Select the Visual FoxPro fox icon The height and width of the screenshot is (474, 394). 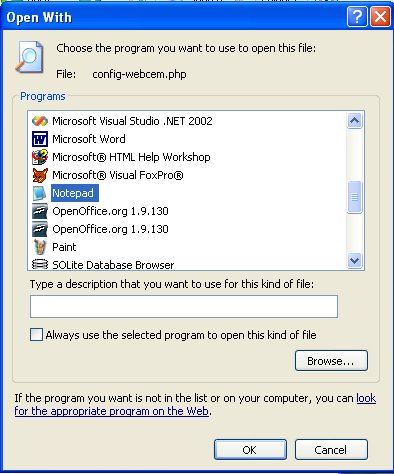[40, 175]
